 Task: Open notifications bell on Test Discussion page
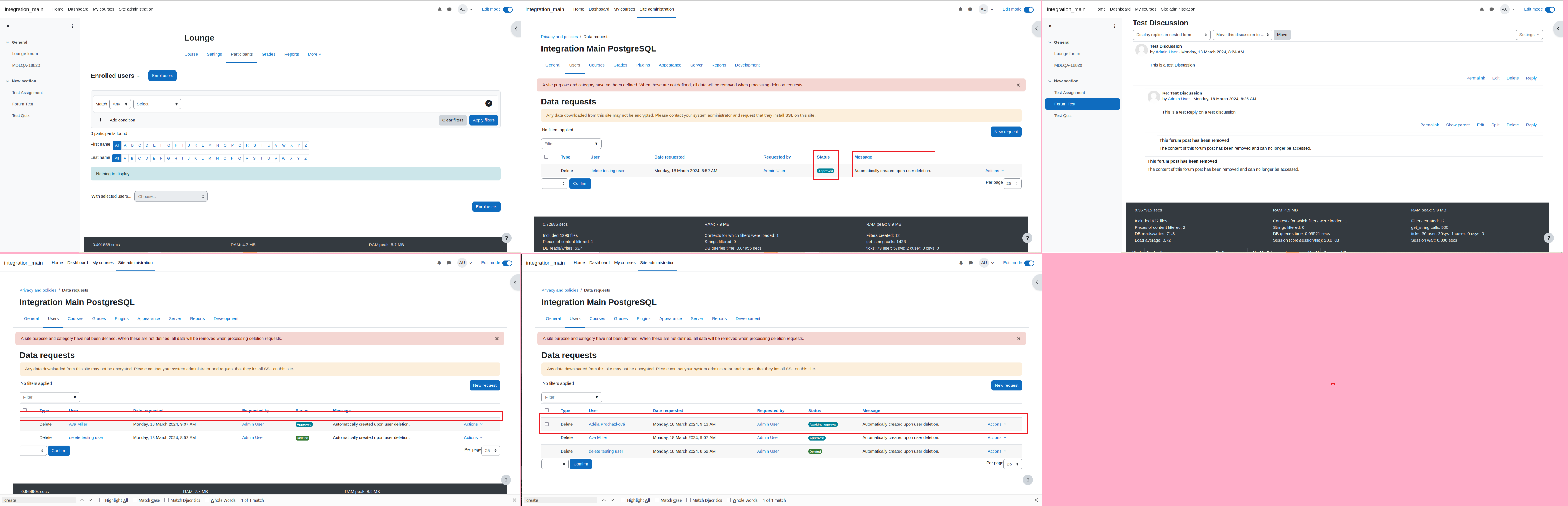[1482, 9]
